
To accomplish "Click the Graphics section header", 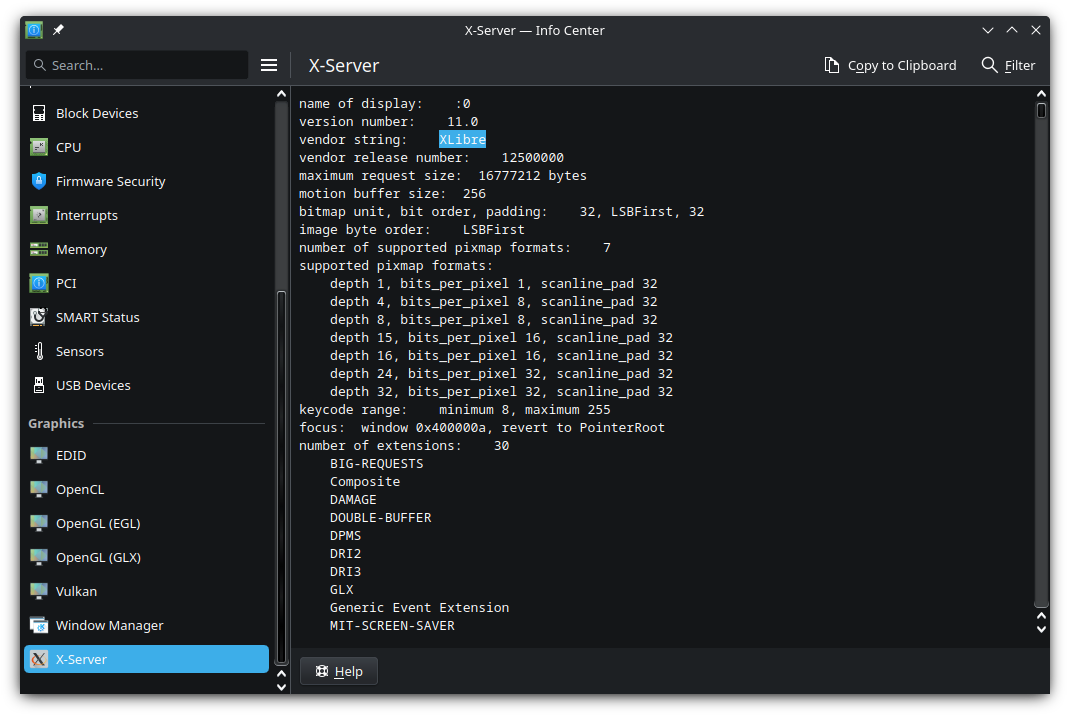I will click(56, 424).
